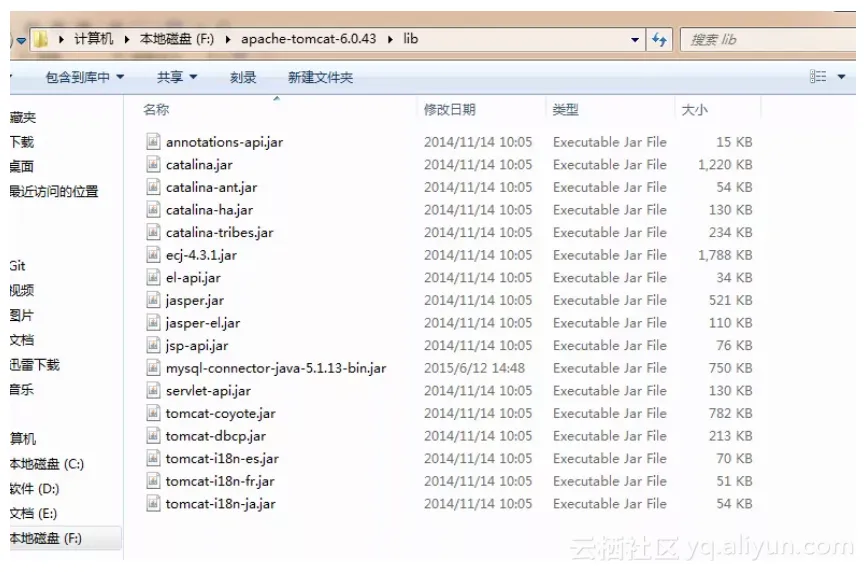Click the 1,788 KB size cell

[x=725, y=255]
